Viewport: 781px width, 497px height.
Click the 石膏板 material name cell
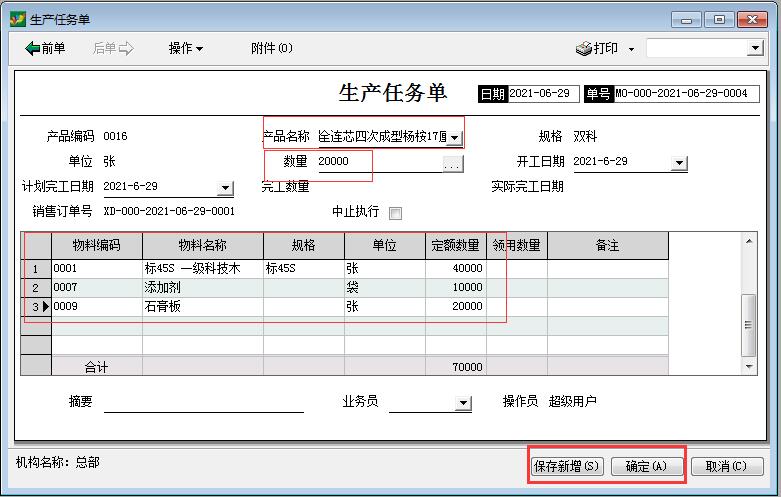click(203, 307)
